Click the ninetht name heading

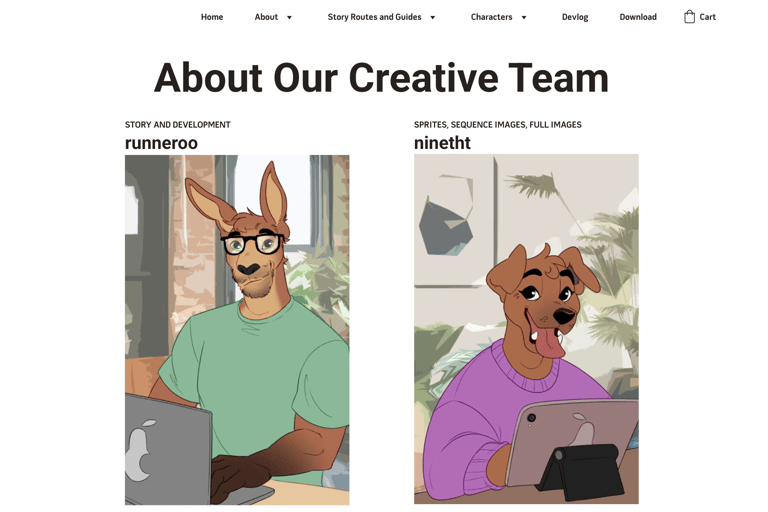(x=442, y=143)
